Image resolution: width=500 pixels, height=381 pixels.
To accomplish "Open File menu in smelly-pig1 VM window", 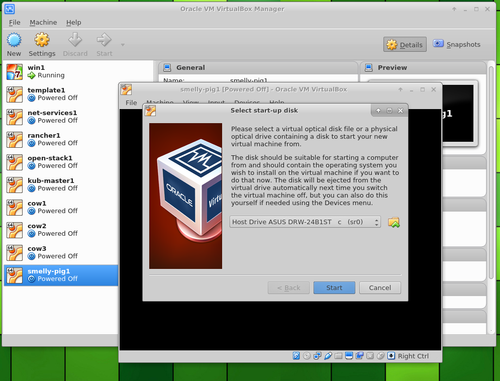I will pos(131,103).
